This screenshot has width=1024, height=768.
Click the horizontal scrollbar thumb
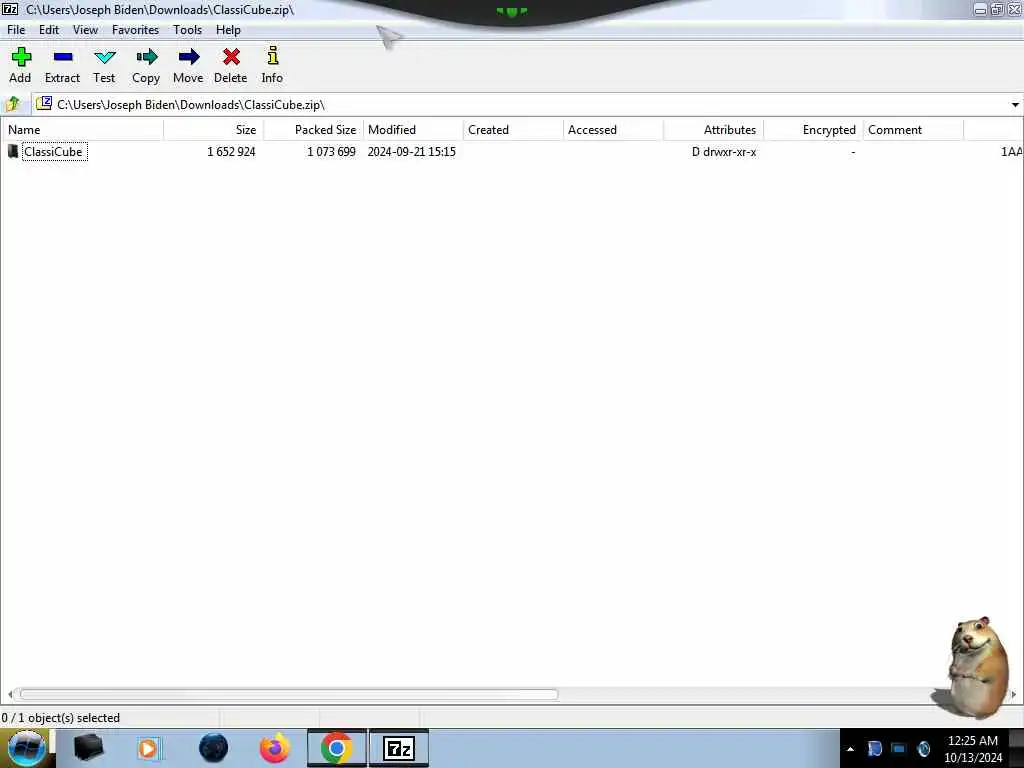(x=288, y=694)
